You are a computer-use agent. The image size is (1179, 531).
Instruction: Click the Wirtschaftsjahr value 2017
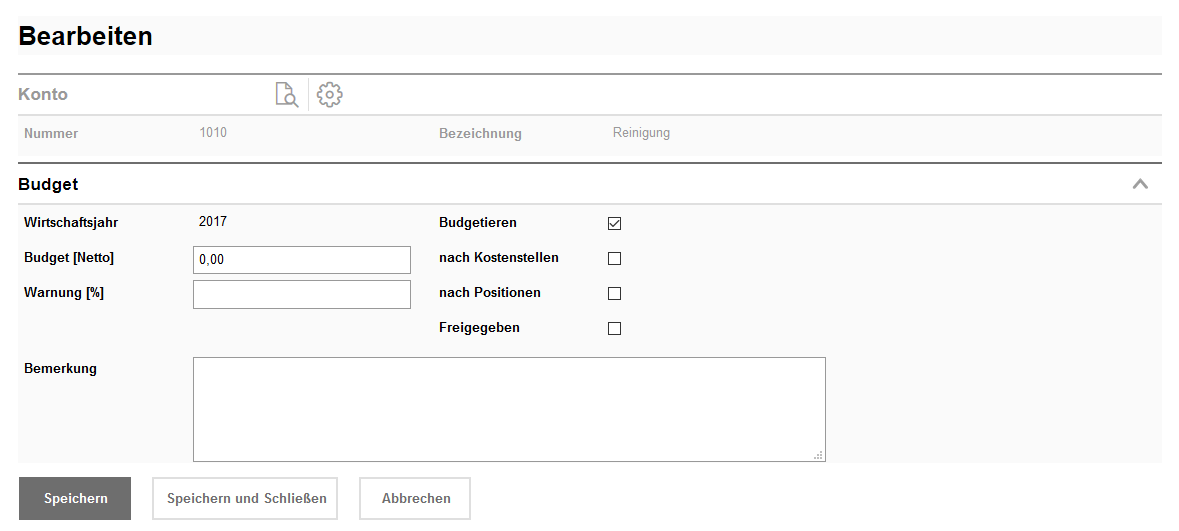(x=213, y=222)
